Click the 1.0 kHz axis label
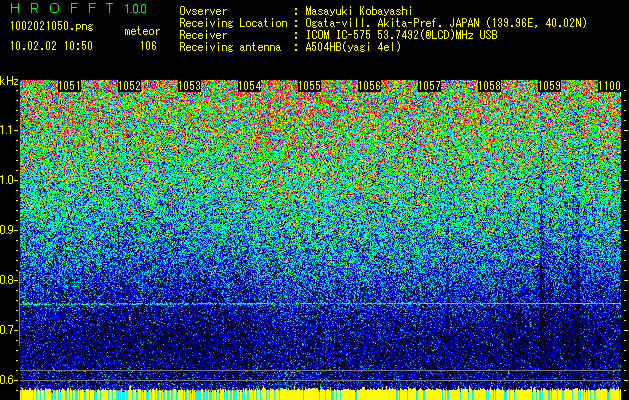Screen dimensions: 629x400 [x=8, y=180]
